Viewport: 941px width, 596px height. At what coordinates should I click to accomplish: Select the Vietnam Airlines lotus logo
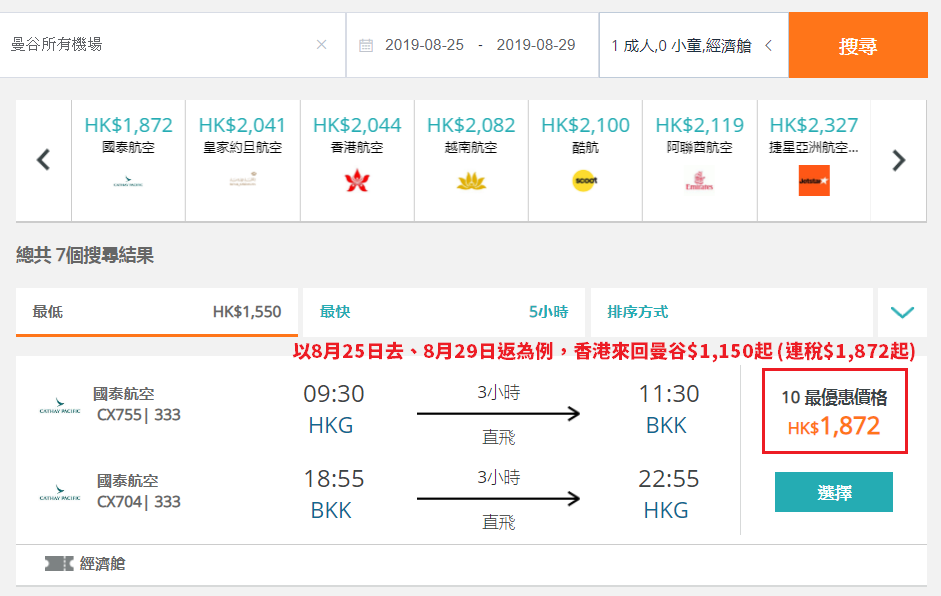click(x=471, y=181)
